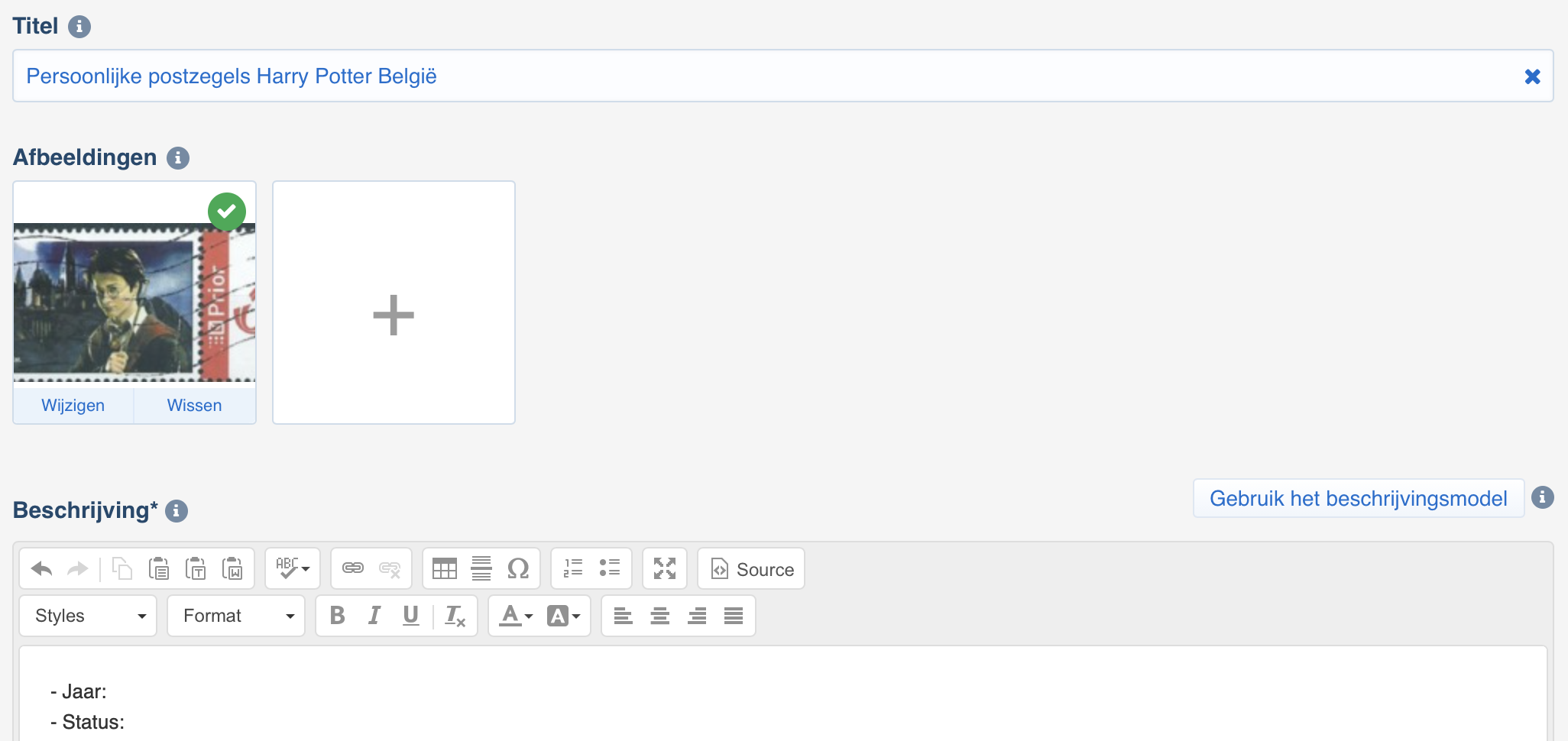Toggle bulleted list formatting
The image size is (1568, 741).
[x=610, y=568]
